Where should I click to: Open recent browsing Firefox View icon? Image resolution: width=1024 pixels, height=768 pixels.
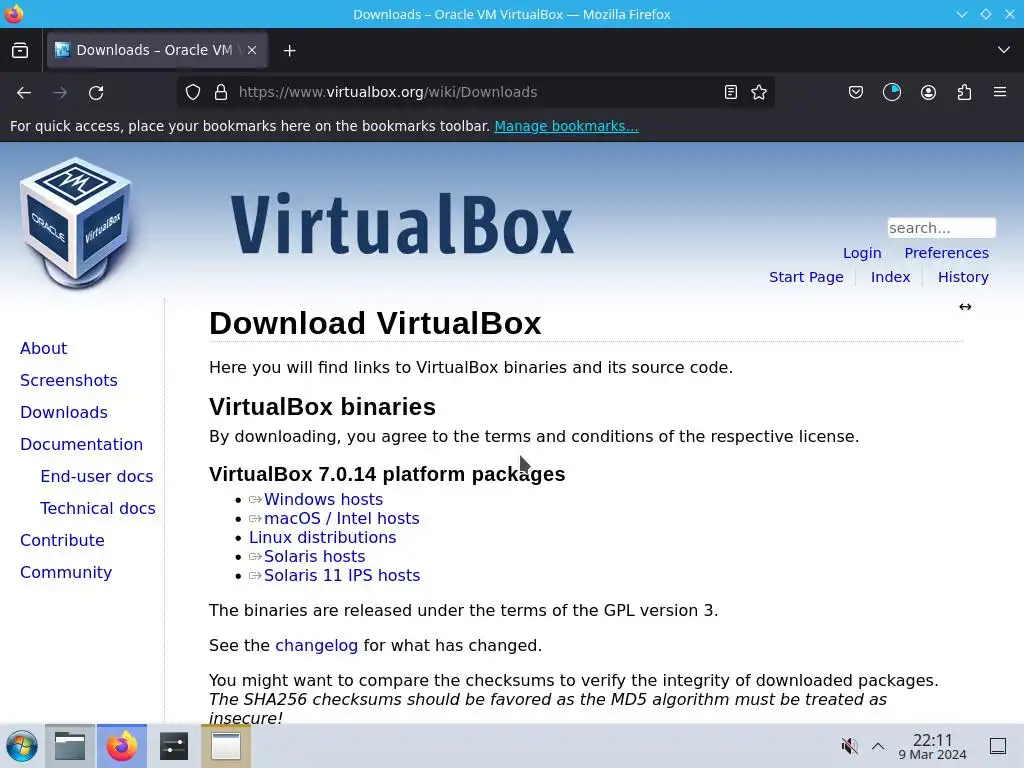click(20, 50)
